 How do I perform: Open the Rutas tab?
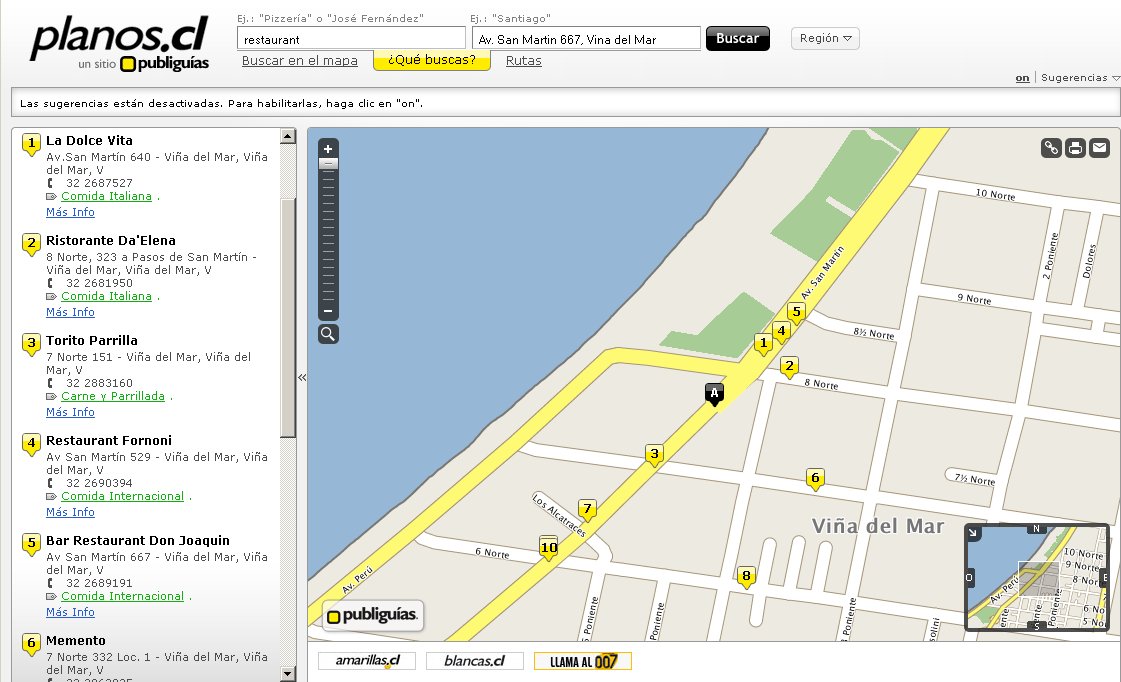click(x=523, y=61)
